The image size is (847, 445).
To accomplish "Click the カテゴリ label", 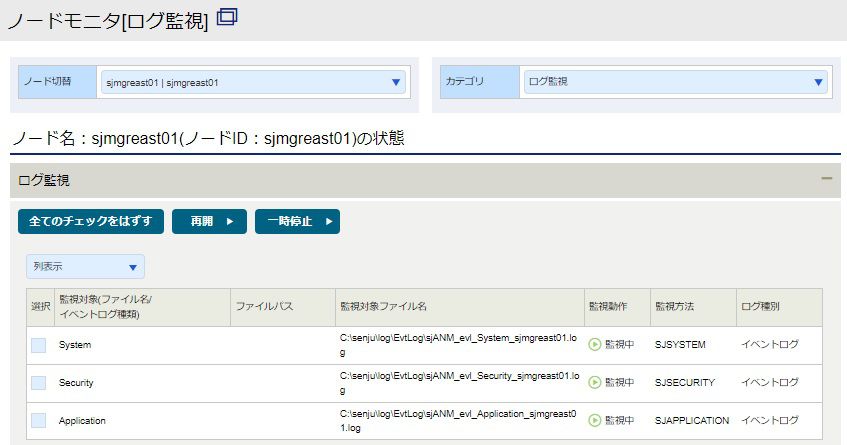I will pos(464,82).
